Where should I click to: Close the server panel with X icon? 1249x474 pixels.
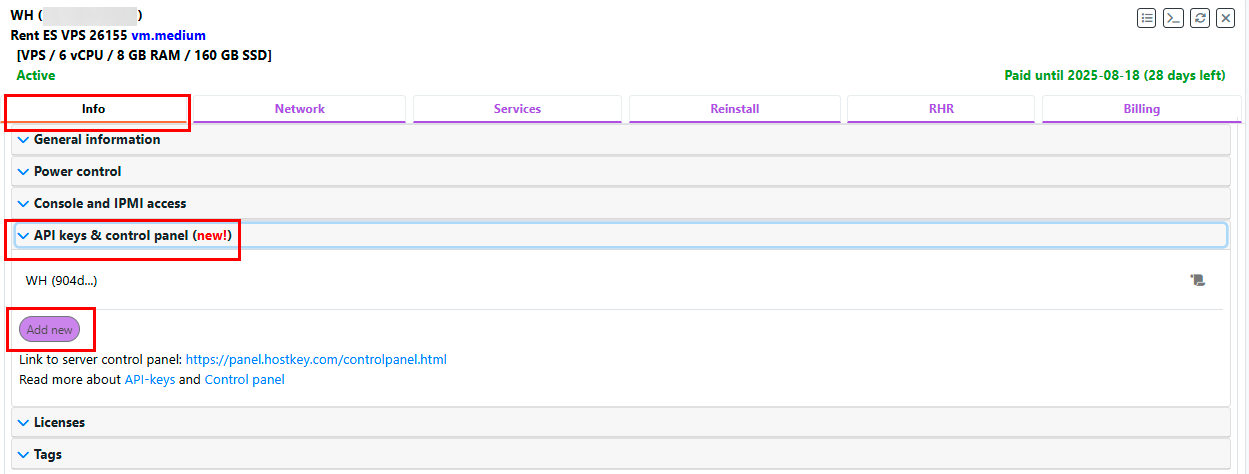click(1226, 18)
